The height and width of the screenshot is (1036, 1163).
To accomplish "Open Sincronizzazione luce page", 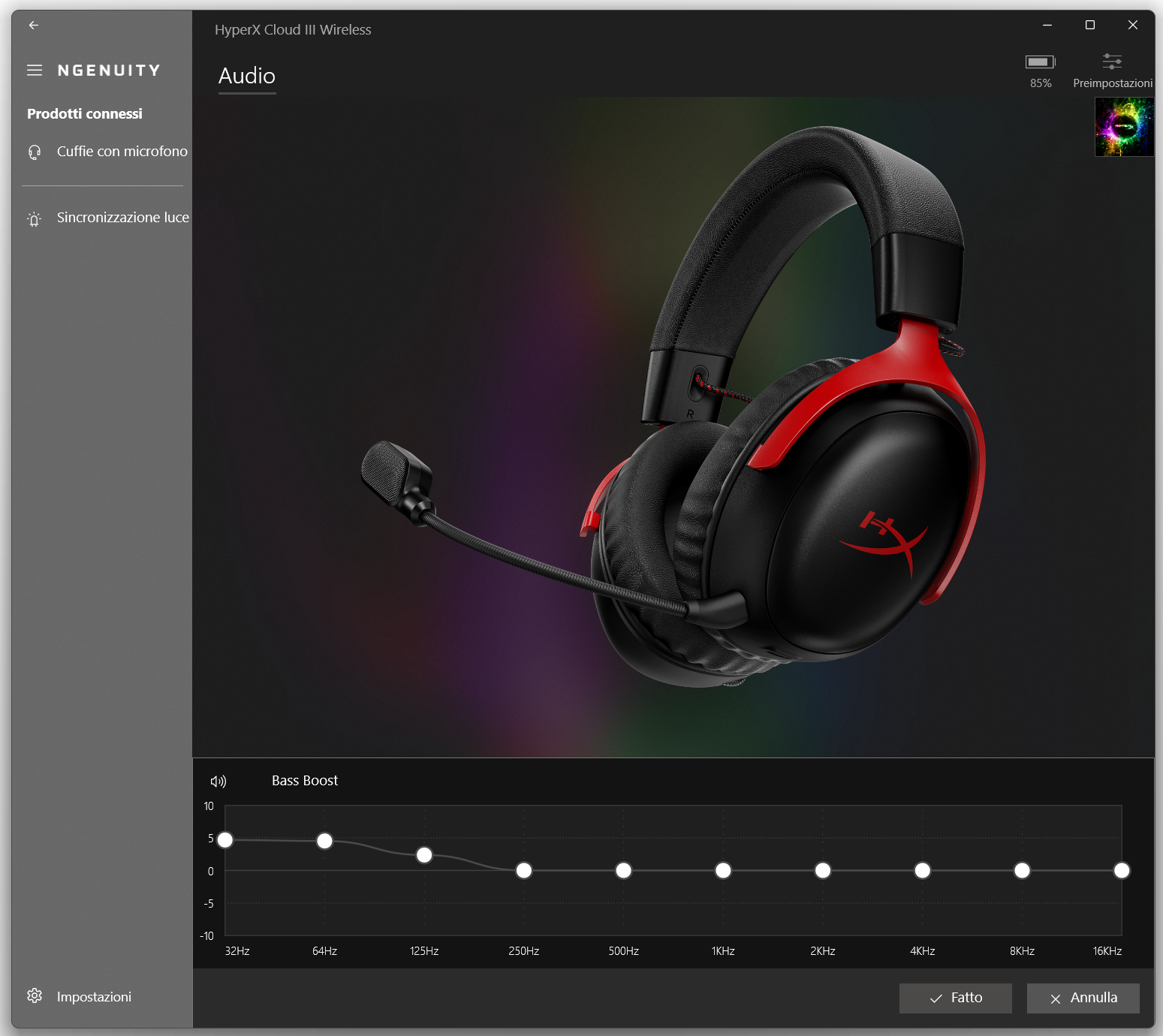I will coord(103,218).
